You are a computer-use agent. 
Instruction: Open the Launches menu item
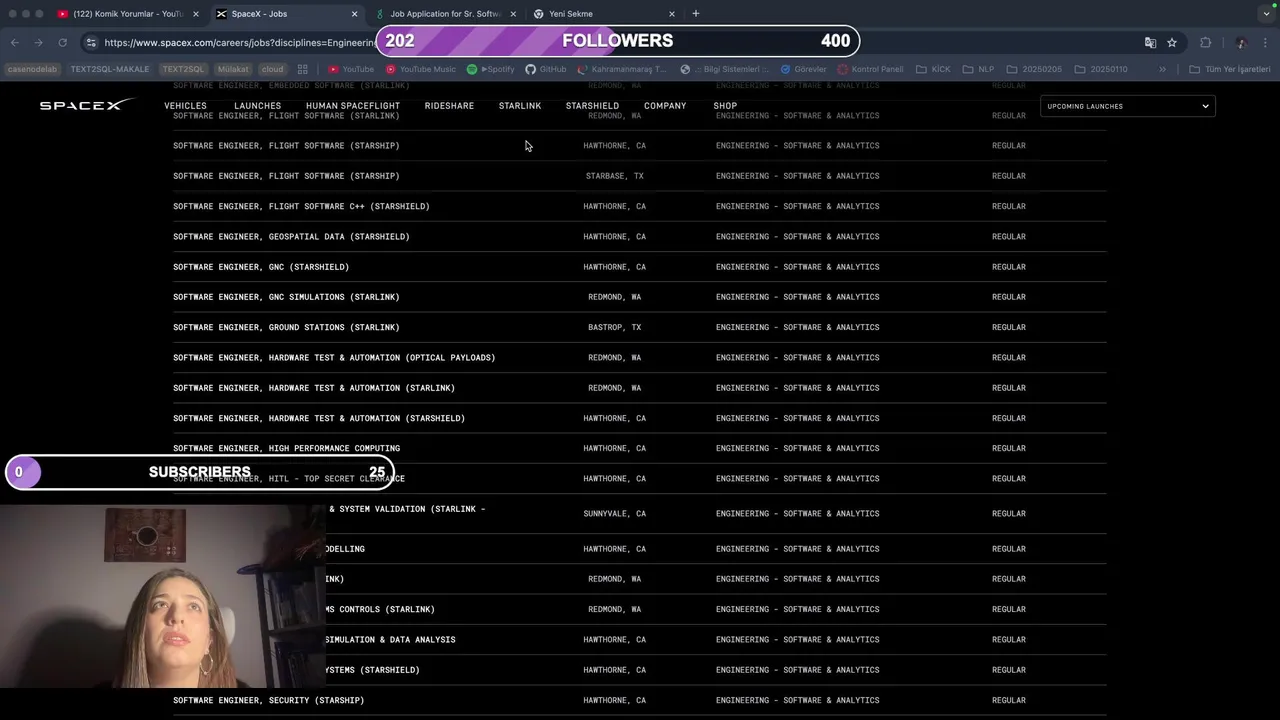tap(257, 106)
